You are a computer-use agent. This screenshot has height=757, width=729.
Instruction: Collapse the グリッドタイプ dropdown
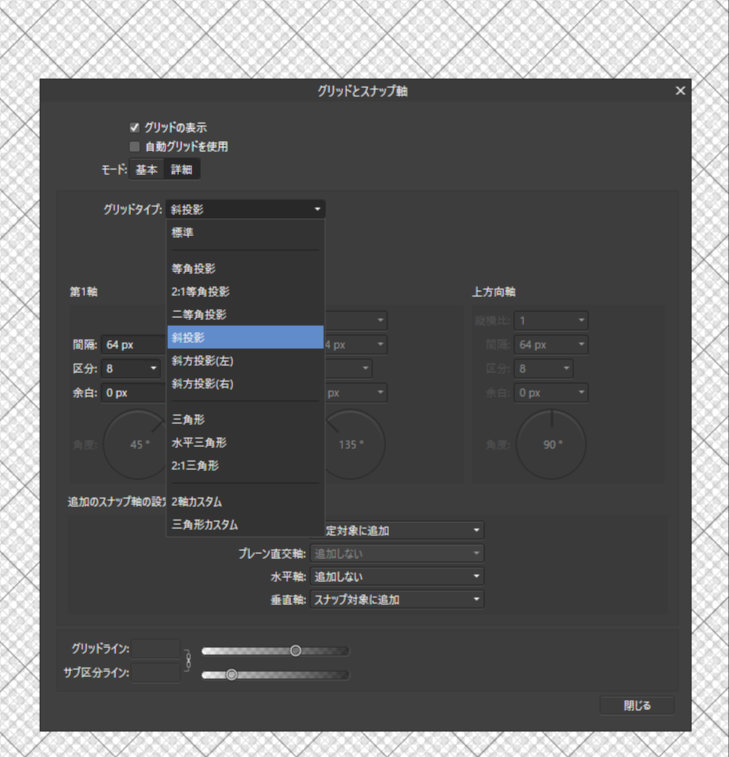pos(245,209)
